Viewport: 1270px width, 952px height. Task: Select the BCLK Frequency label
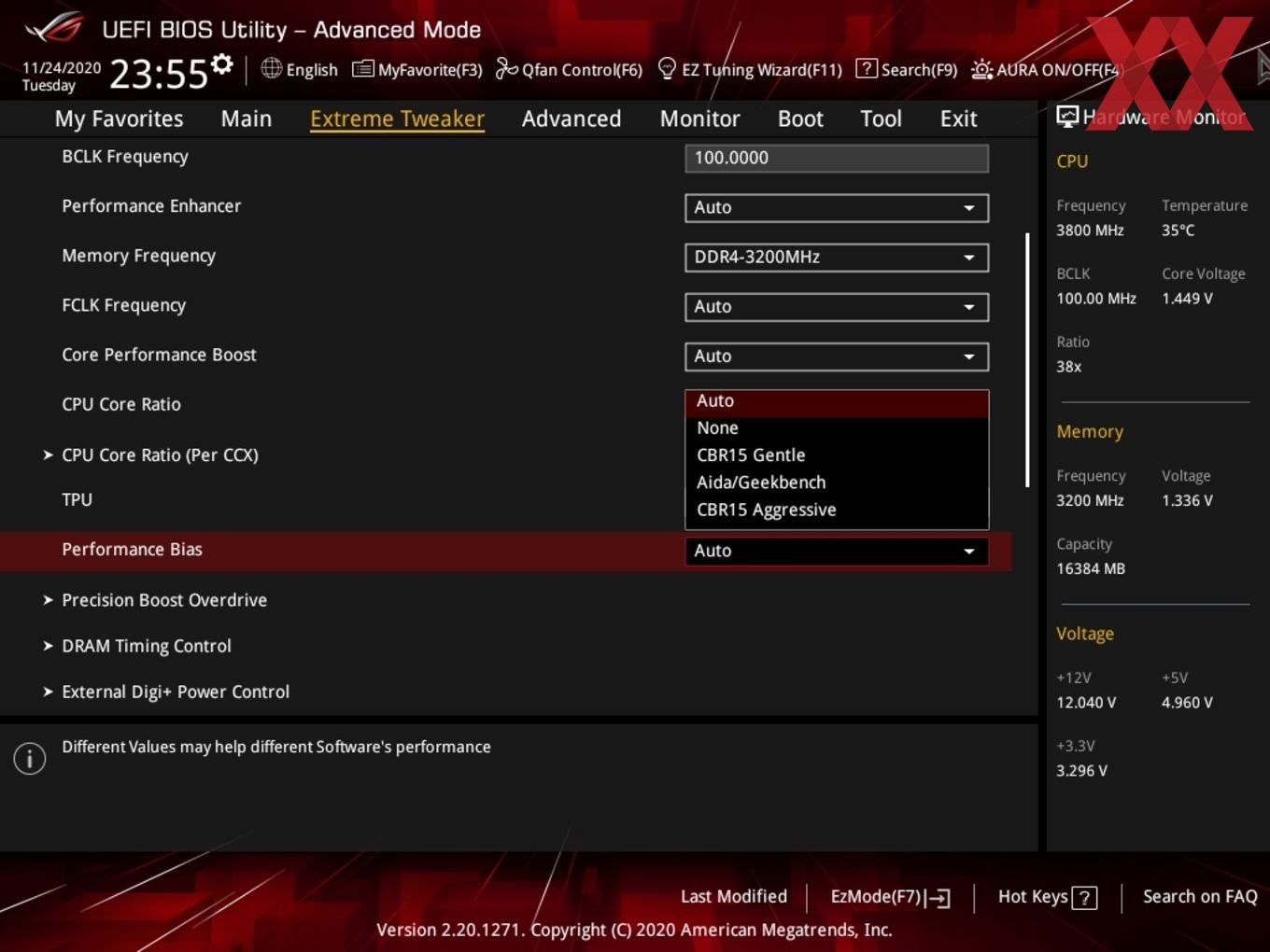click(x=125, y=157)
